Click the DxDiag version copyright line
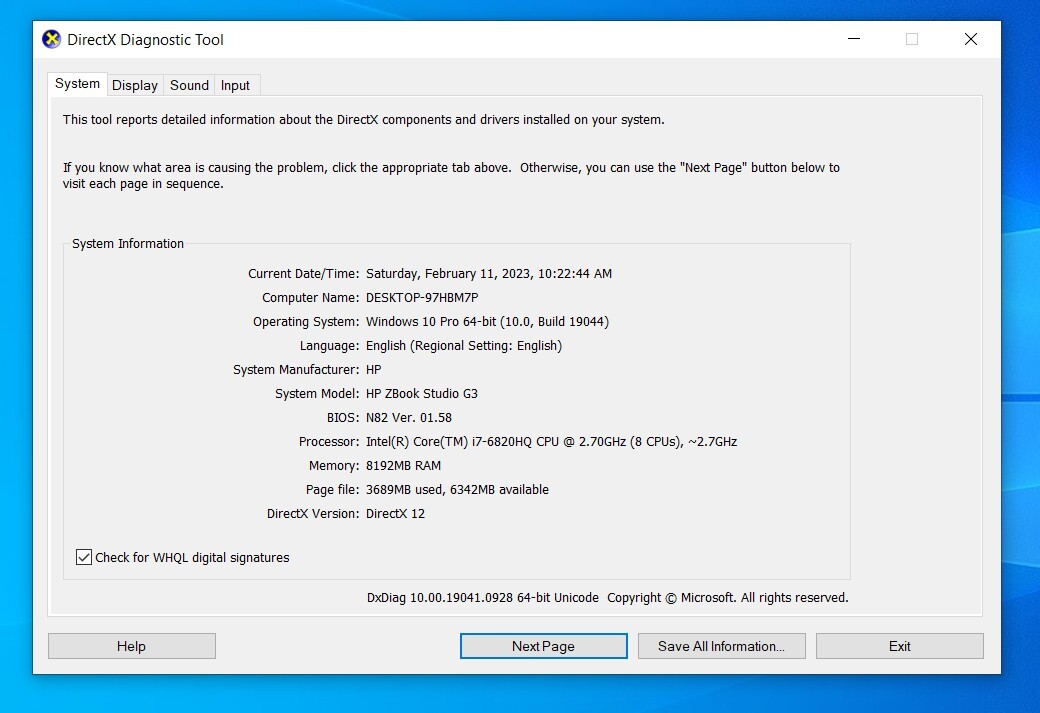 608,598
